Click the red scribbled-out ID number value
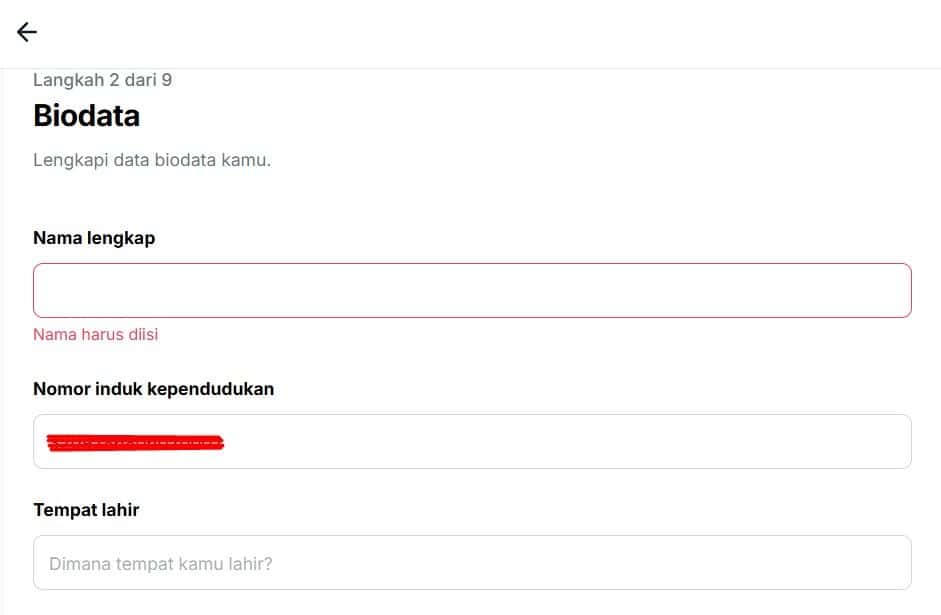 click(x=135, y=442)
